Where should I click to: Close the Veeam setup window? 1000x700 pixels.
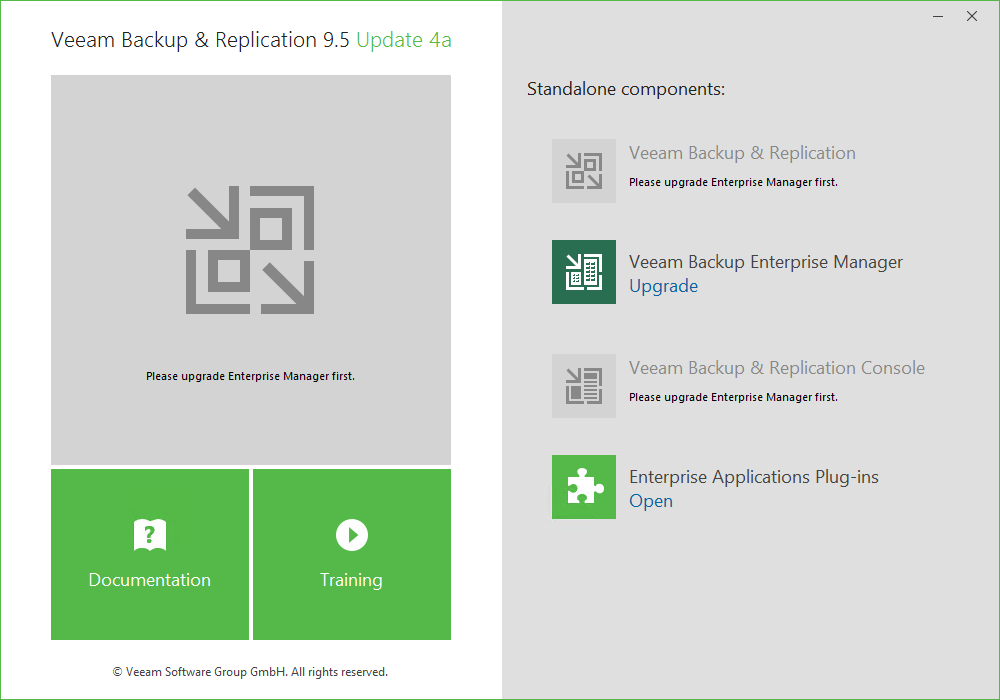coord(972,17)
